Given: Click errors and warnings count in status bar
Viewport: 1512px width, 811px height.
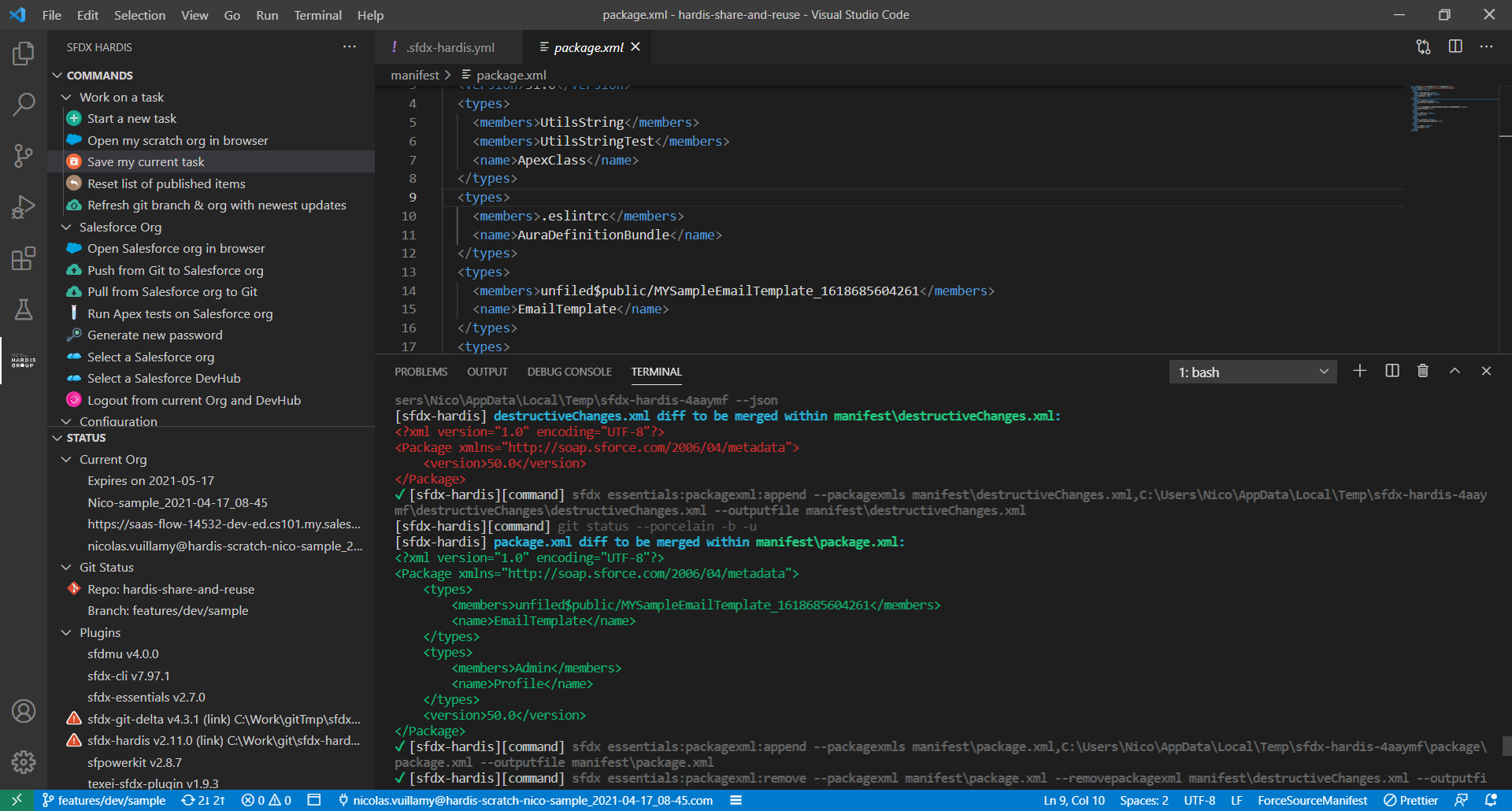Looking at the screenshot, I should point(266,800).
